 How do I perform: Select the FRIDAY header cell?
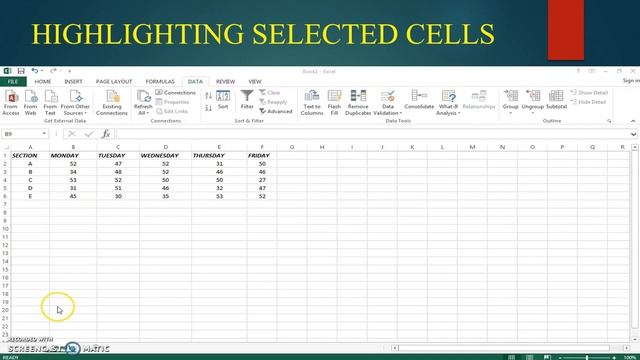point(262,156)
